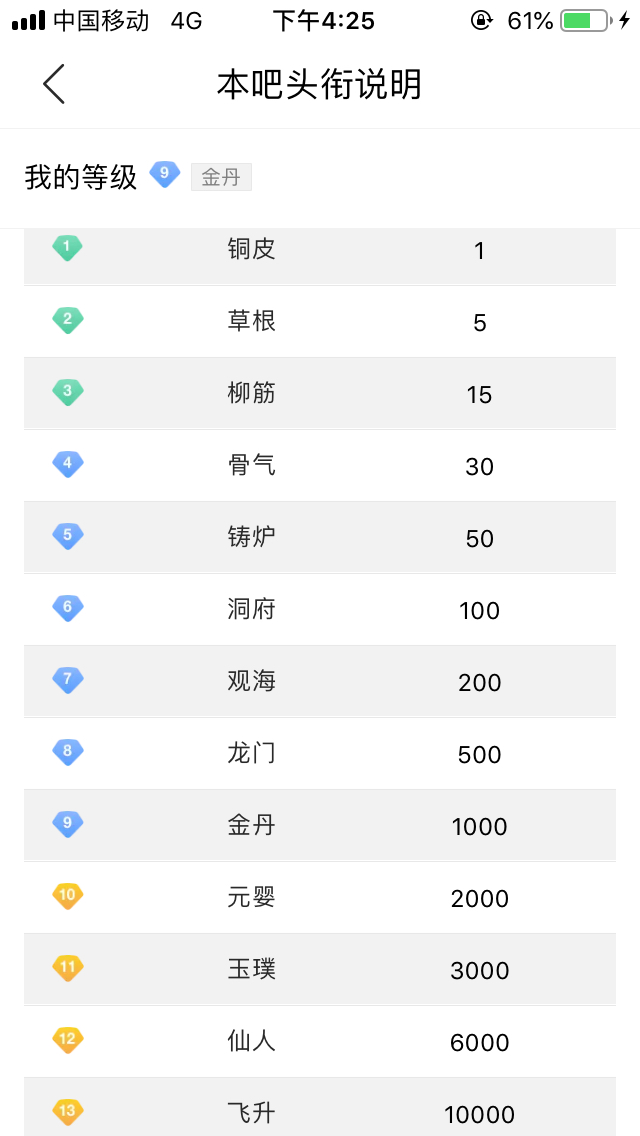Select the 骨气 title name
This screenshot has width=640, height=1136.
[x=252, y=465]
